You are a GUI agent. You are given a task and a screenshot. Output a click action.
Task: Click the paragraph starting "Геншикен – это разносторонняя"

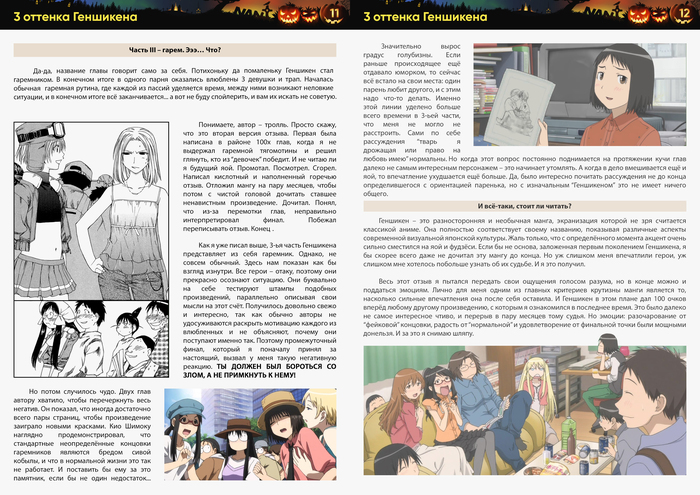(x=525, y=242)
